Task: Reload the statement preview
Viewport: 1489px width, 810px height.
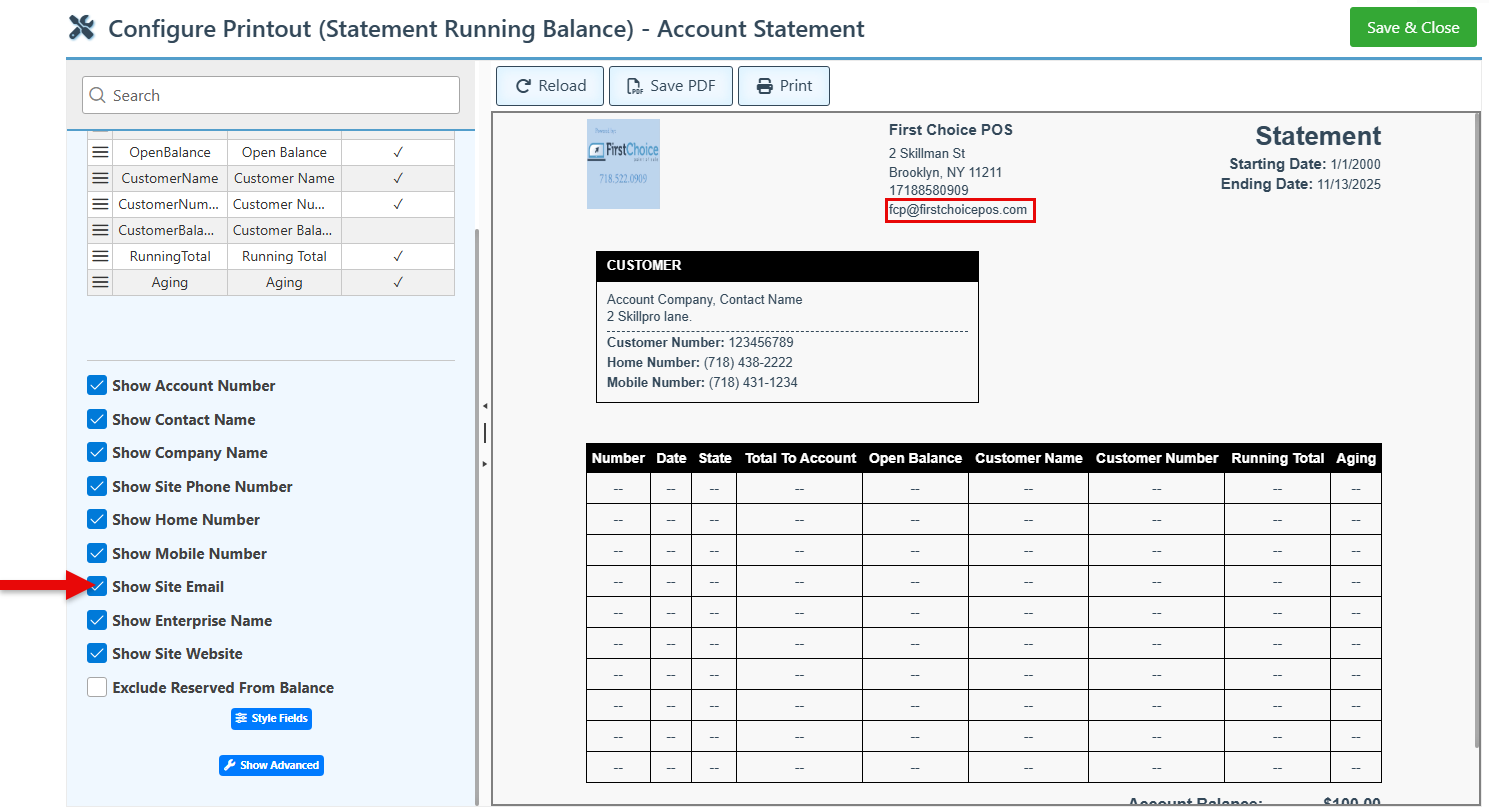Action: (550, 86)
